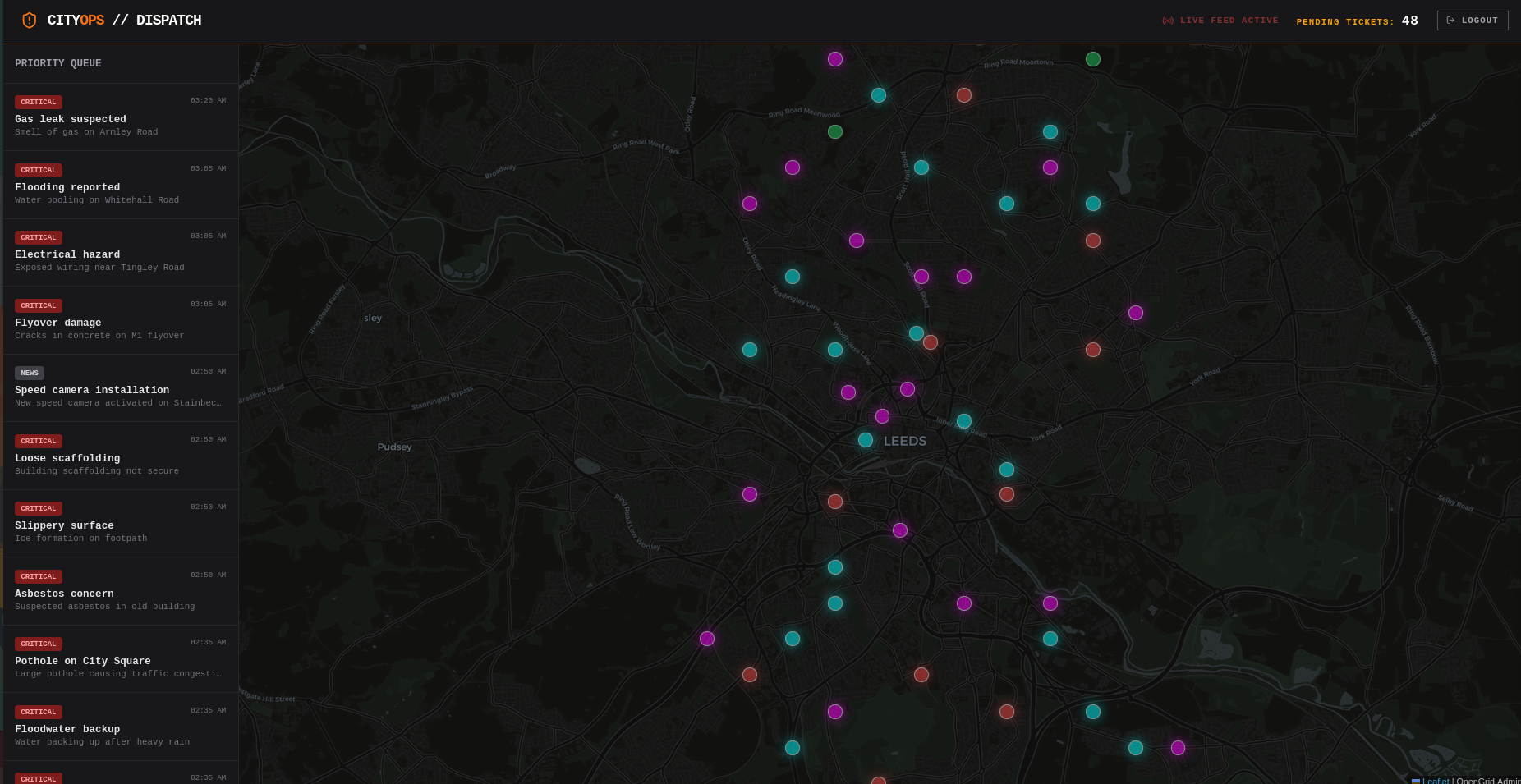Select the green marker beside Ring Road Moortown
The width and height of the screenshot is (1521, 784).
tap(1093, 59)
